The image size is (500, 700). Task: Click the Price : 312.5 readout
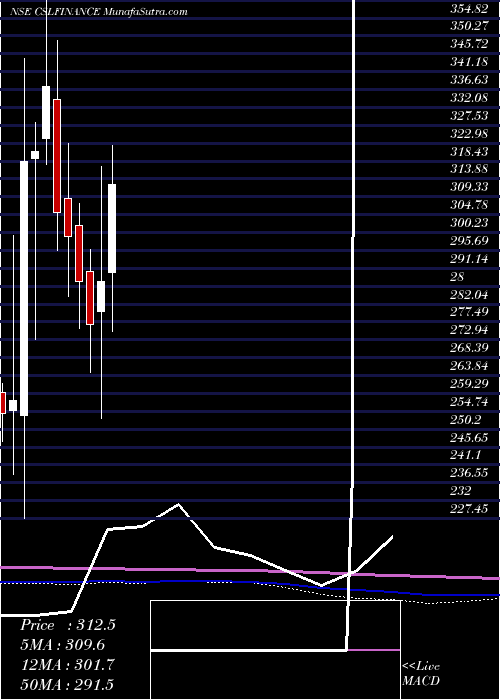(68, 625)
